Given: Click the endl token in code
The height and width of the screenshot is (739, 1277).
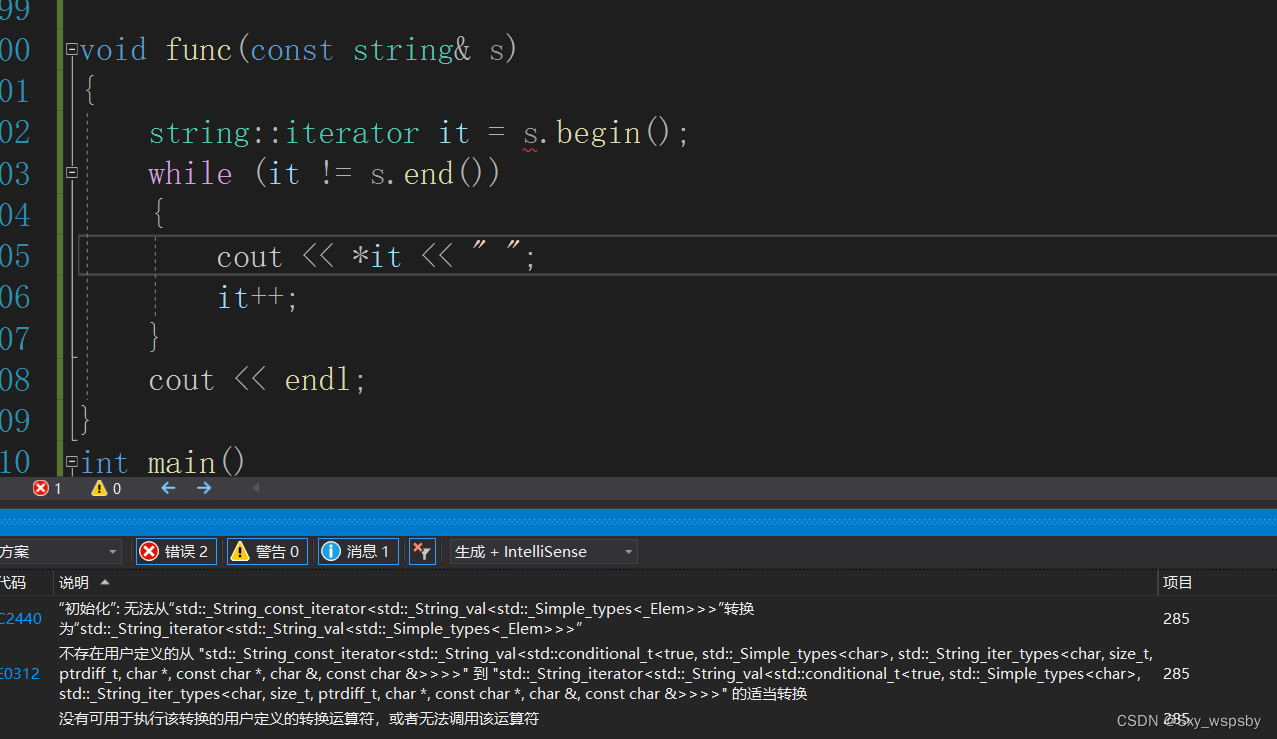Looking at the screenshot, I should click(x=318, y=380).
